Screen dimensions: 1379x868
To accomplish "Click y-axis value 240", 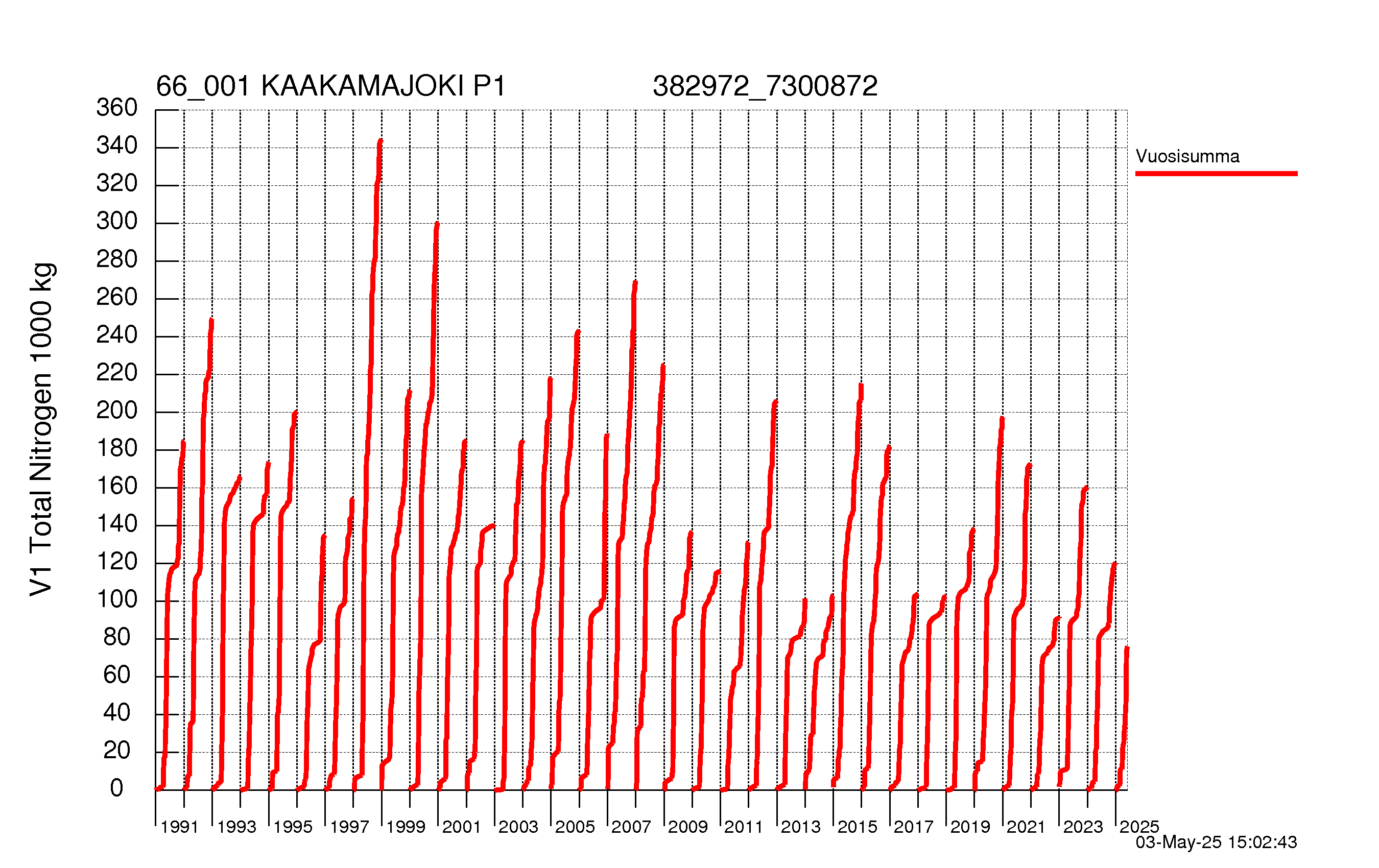I will pyautogui.click(x=117, y=334).
